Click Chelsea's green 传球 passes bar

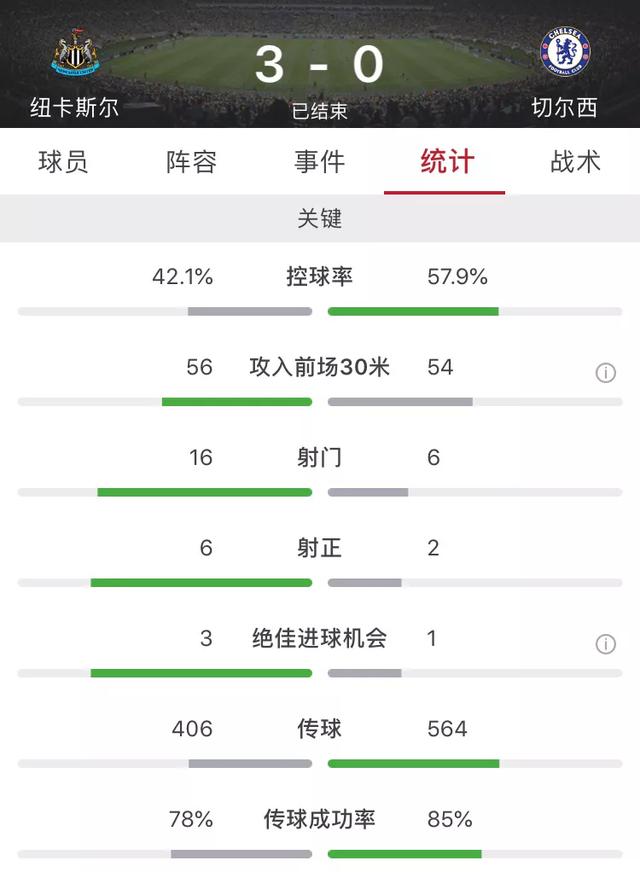click(x=413, y=764)
